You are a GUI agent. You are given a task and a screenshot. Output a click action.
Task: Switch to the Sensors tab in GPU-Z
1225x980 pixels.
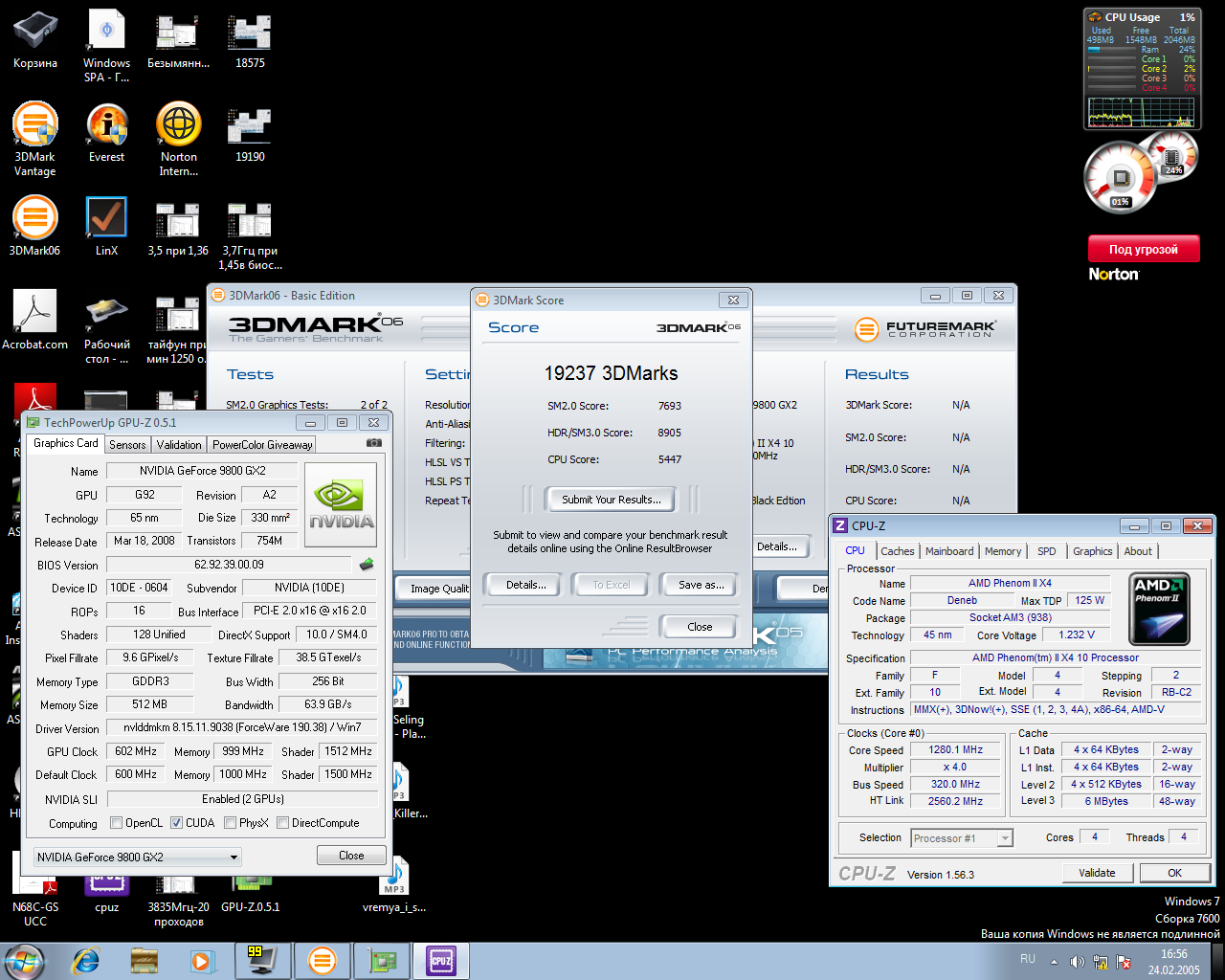[127, 445]
